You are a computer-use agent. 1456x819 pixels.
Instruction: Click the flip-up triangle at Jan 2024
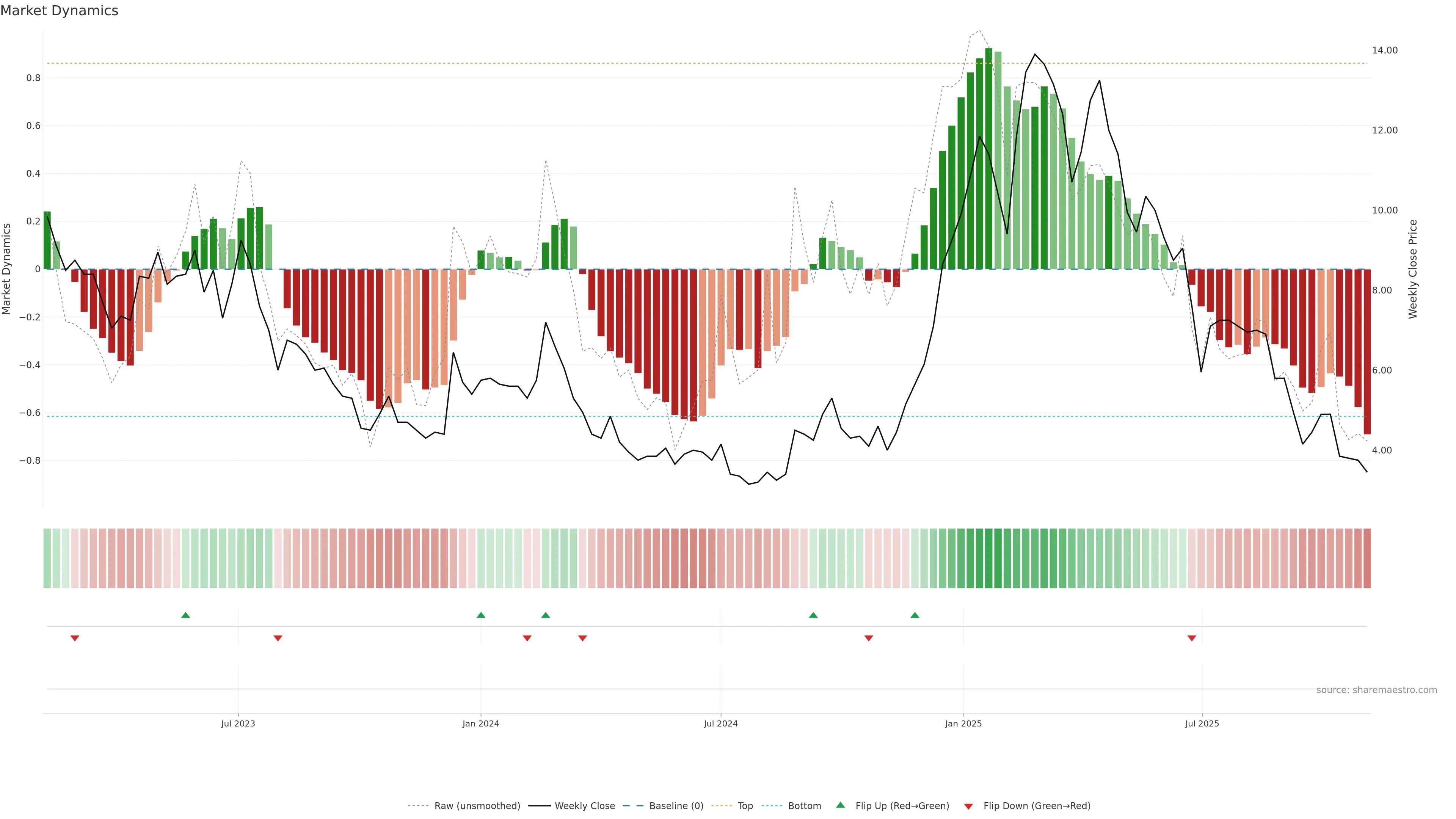pos(481,615)
